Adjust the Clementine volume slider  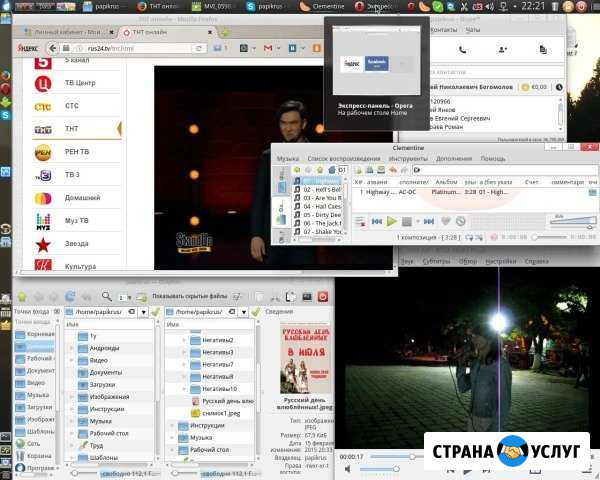(x=573, y=221)
